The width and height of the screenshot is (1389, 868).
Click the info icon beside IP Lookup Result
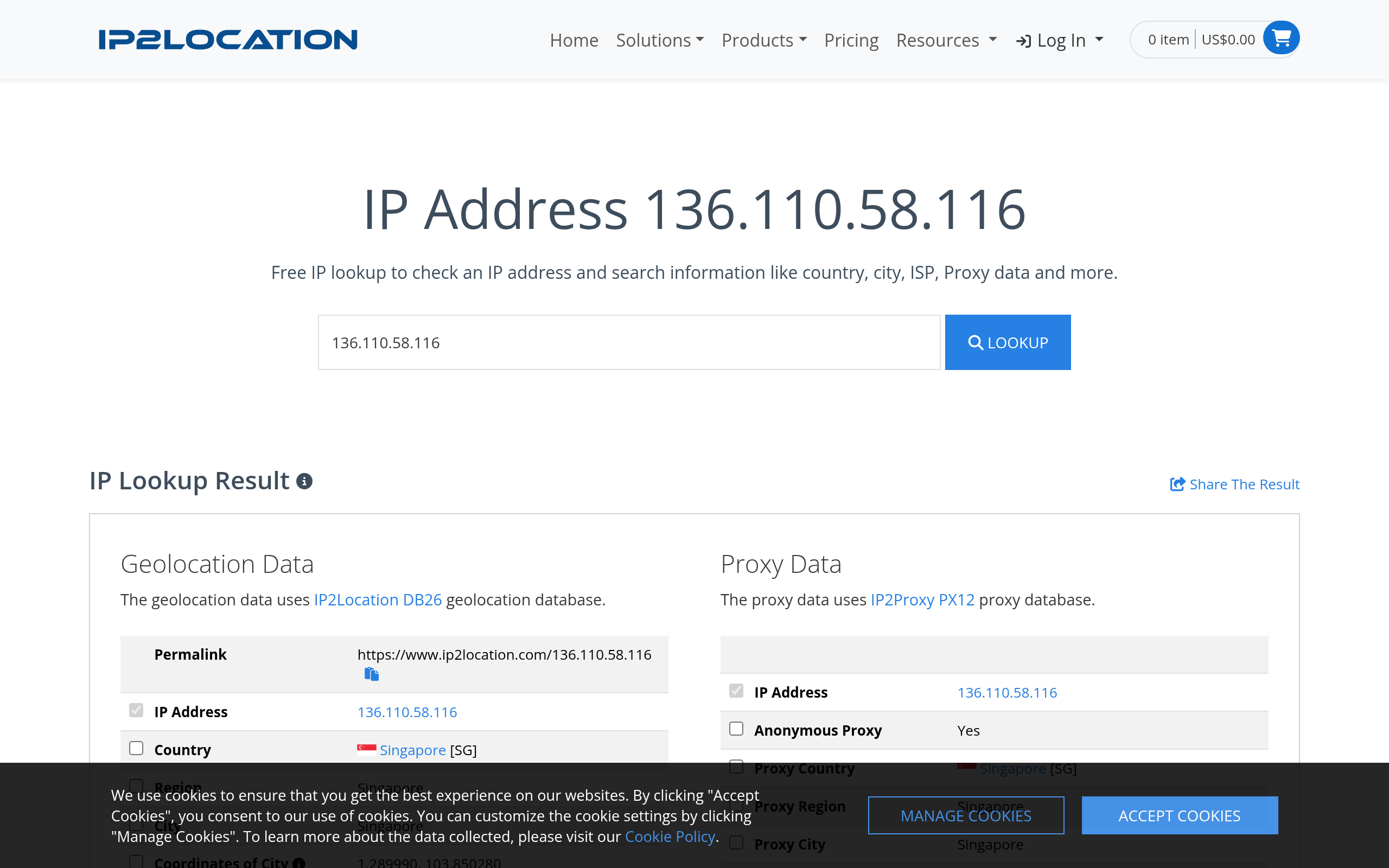click(x=304, y=481)
